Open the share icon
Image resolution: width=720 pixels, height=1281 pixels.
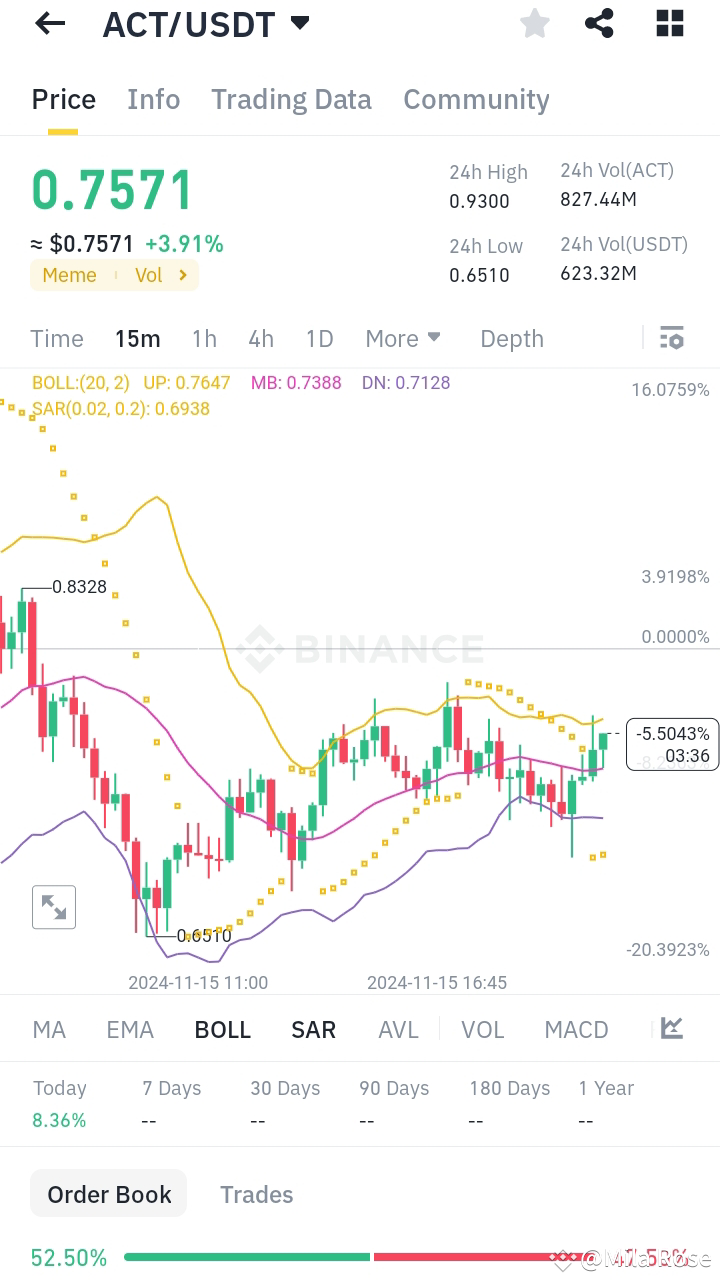coord(599,23)
